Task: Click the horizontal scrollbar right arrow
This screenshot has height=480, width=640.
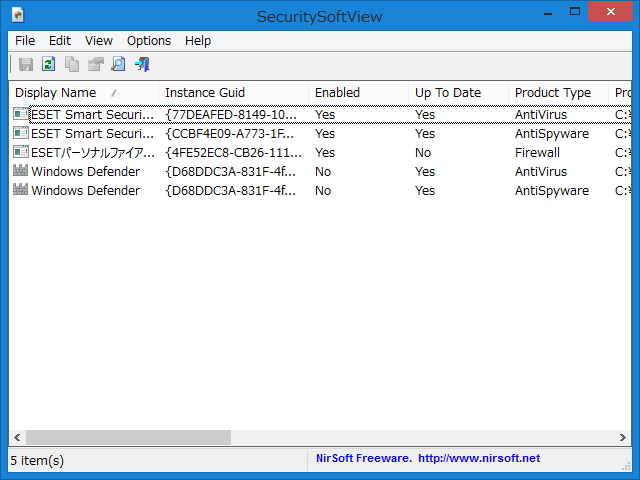Action: click(x=622, y=438)
